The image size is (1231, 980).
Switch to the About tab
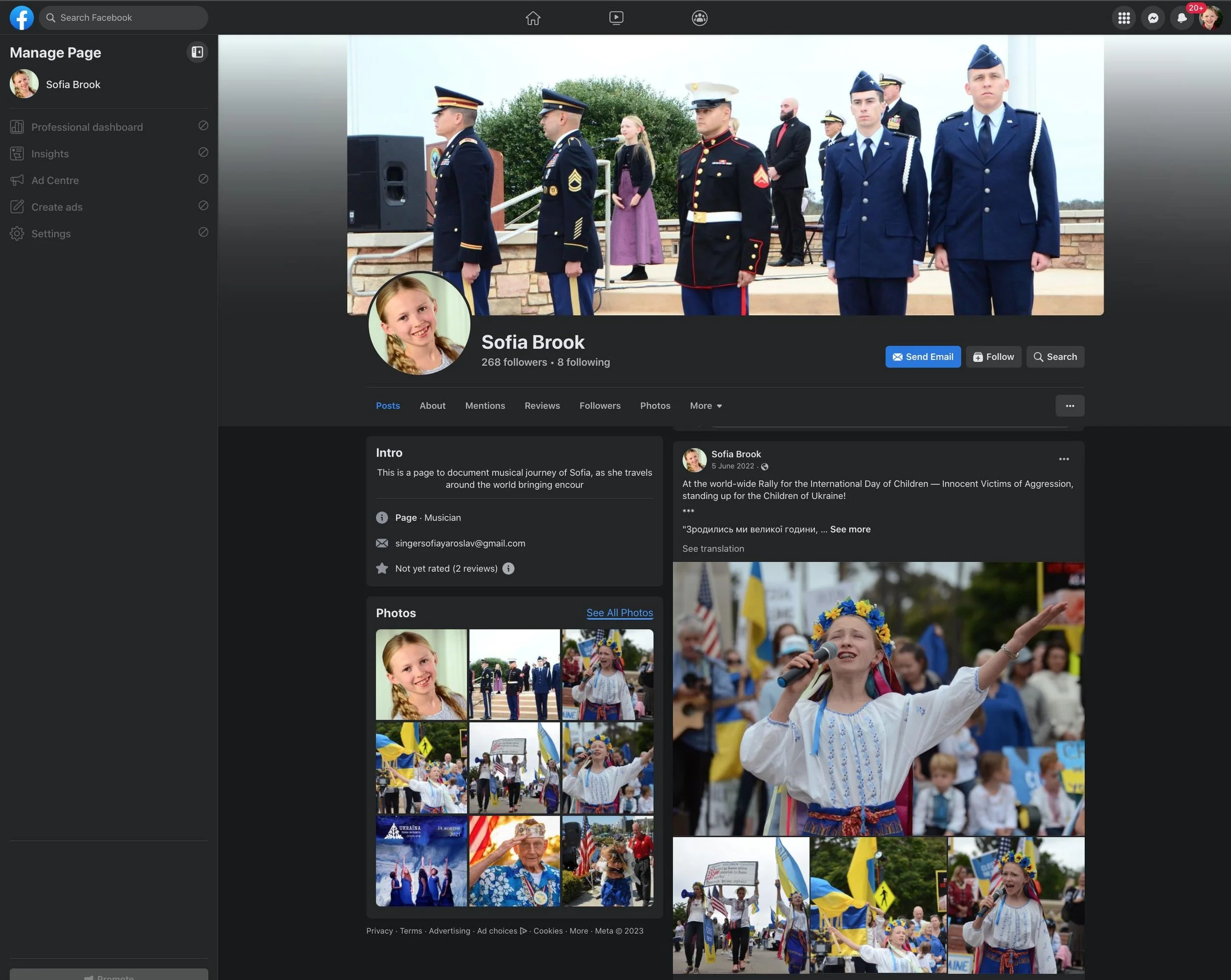click(x=432, y=405)
